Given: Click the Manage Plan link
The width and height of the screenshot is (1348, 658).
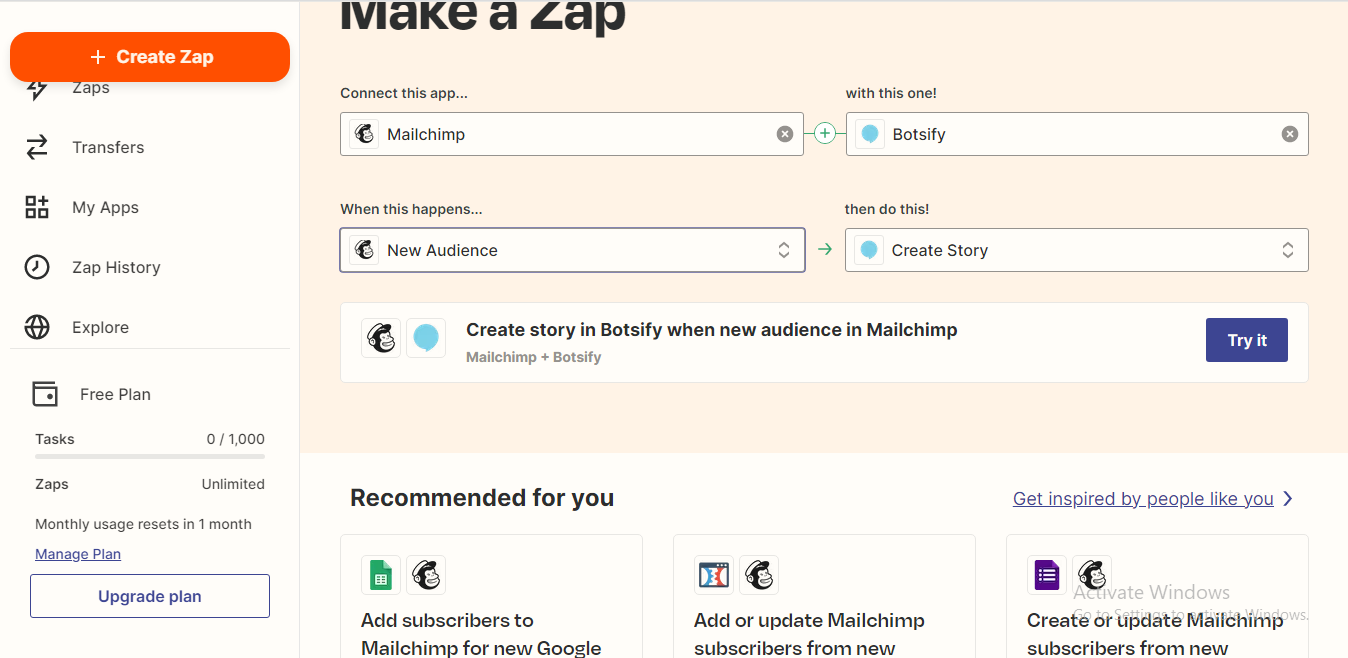Looking at the screenshot, I should tap(78, 554).
